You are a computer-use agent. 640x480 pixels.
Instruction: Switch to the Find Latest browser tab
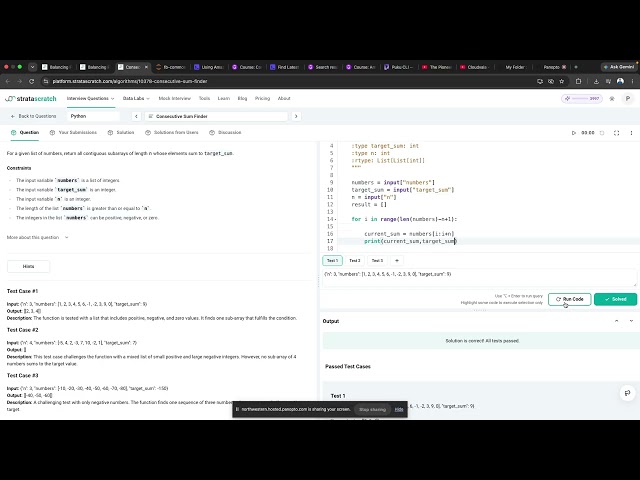pyautogui.click(x=284, y=67)
